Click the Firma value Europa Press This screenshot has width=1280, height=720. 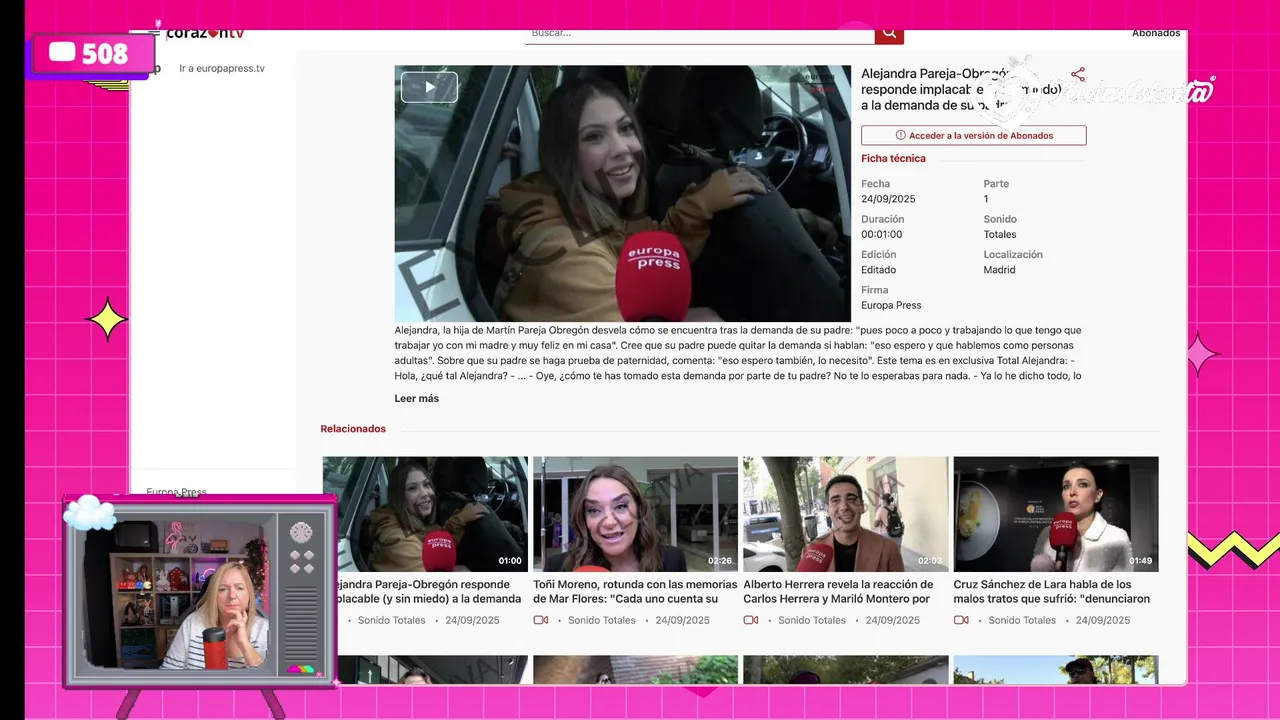pyautogui.click(x=891, y=305)
